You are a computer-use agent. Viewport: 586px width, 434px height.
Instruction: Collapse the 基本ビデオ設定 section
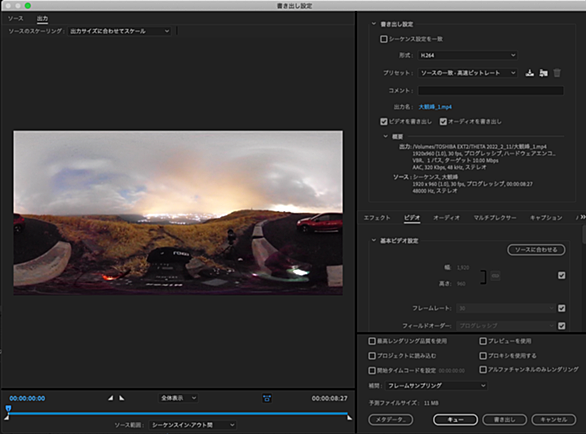click(373, 240)
